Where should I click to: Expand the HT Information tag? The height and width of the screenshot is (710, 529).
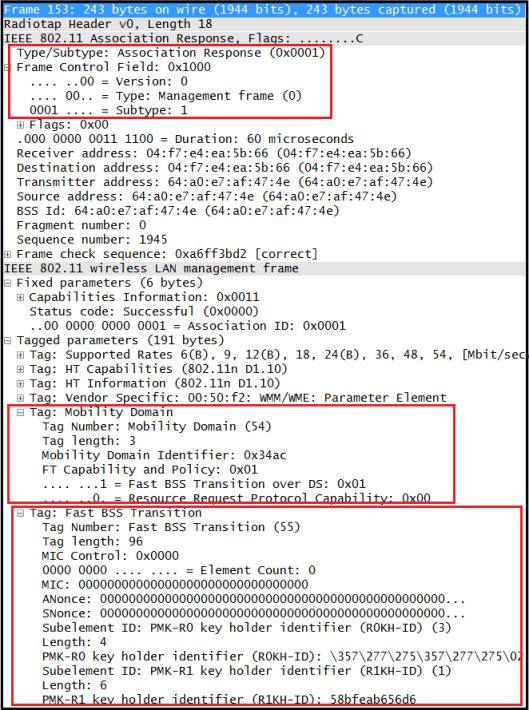coord(20,384)
